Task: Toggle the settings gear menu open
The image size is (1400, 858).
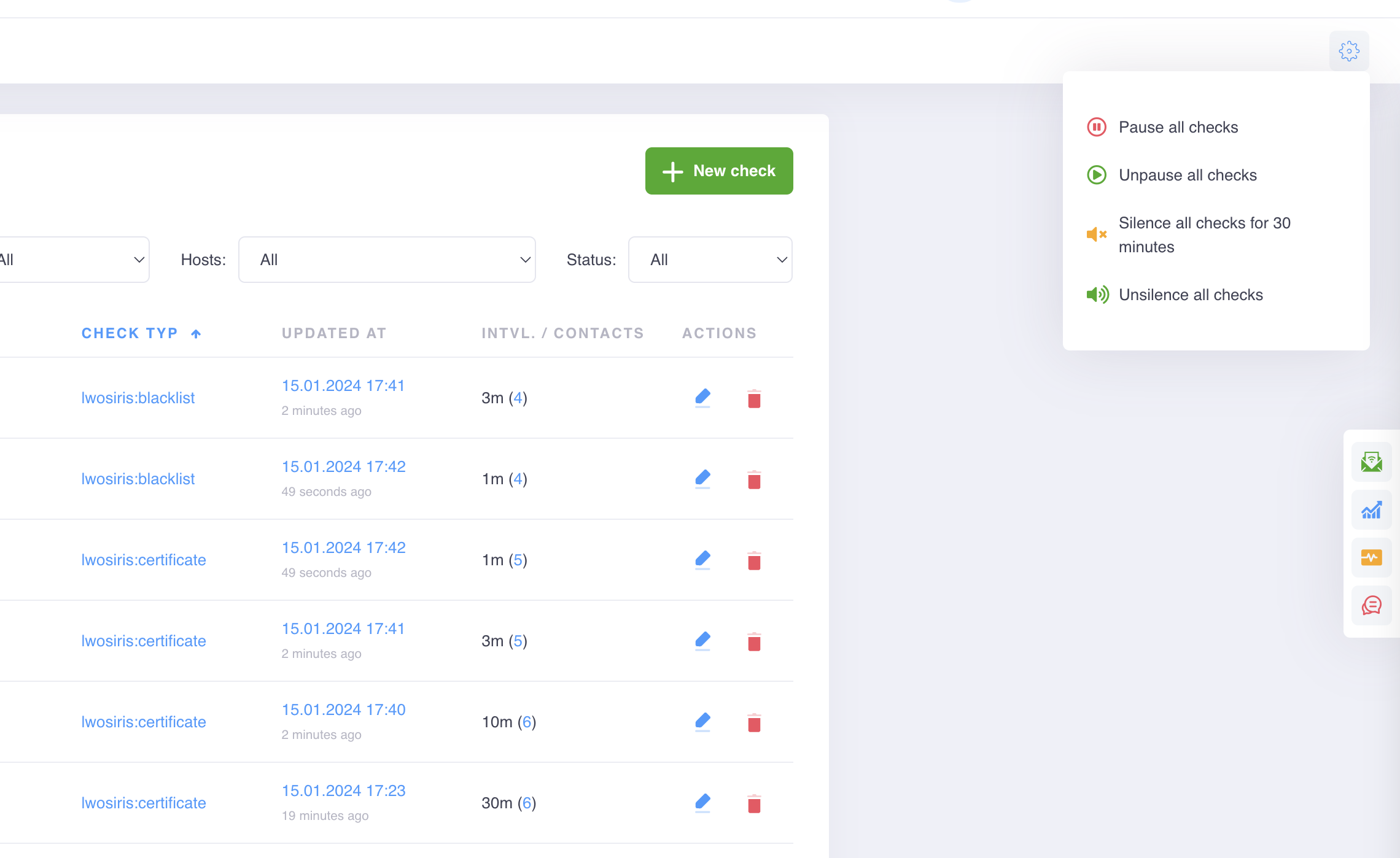Action: 1349,50
